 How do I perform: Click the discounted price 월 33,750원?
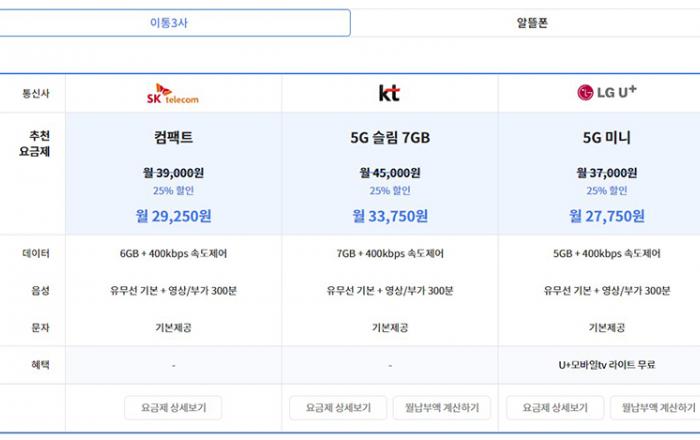point(389,215)
